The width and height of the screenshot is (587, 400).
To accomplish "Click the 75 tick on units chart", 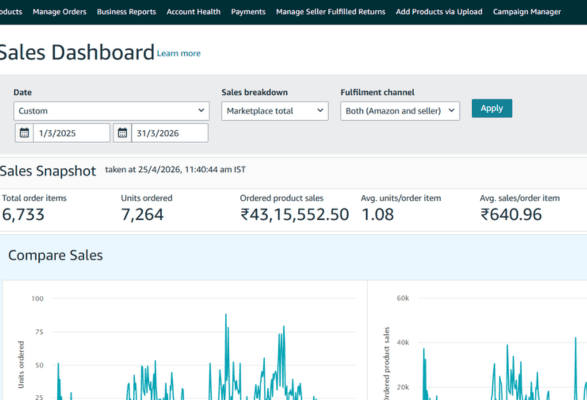I will [x=39, y=332].
